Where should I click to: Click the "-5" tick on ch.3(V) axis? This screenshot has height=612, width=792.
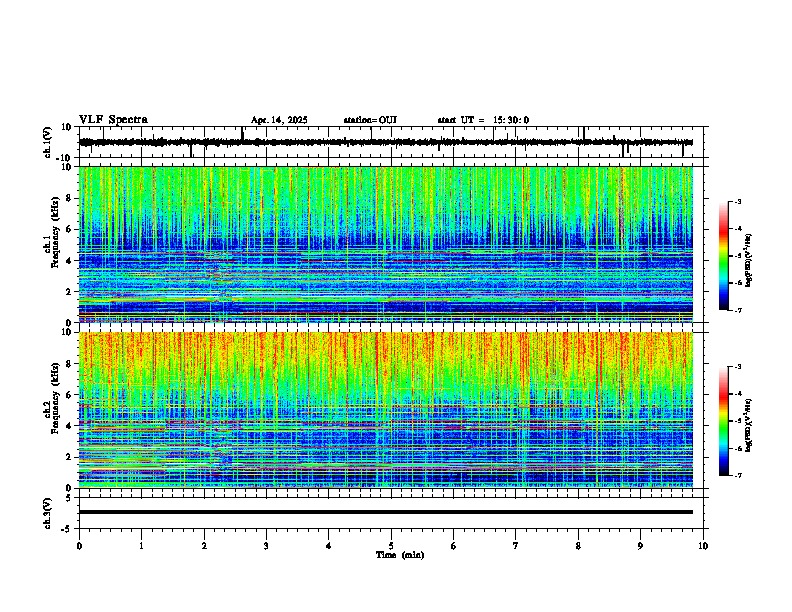click(x=67, y=529)
